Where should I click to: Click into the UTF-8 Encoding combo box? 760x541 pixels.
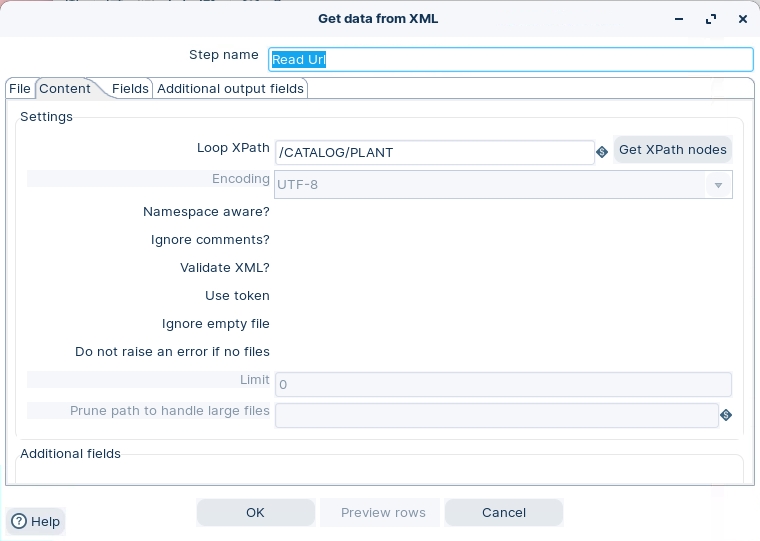pos(490,185)
